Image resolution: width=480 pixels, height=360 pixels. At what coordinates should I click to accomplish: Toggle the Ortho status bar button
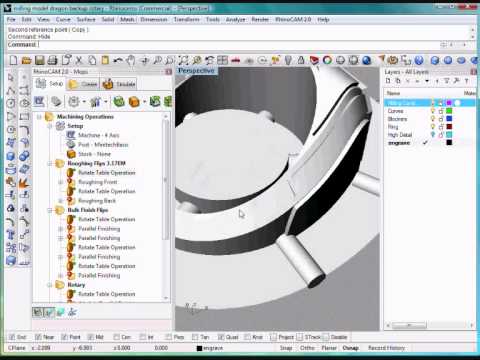(x=307, y=348)
